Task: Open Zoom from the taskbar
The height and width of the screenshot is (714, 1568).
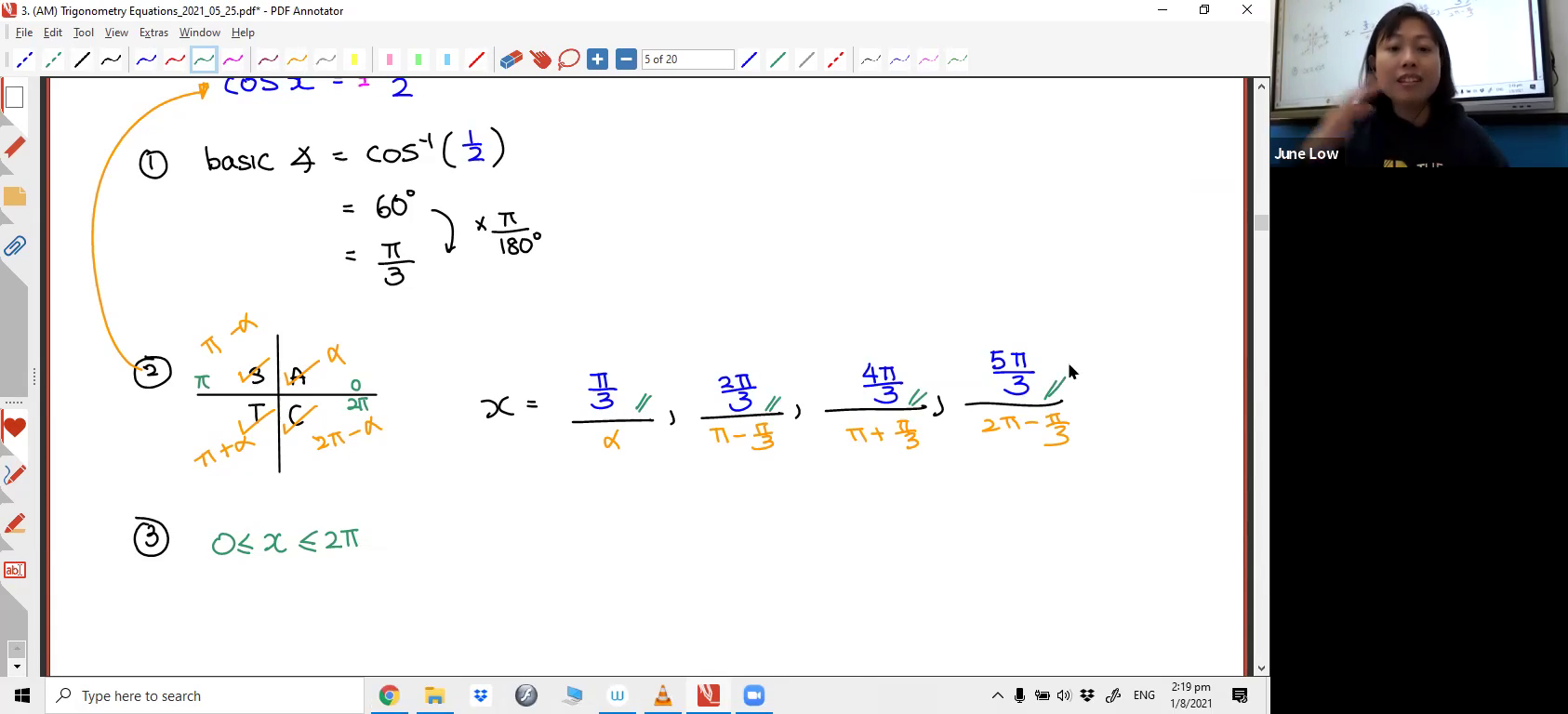Action: [754, 695]
